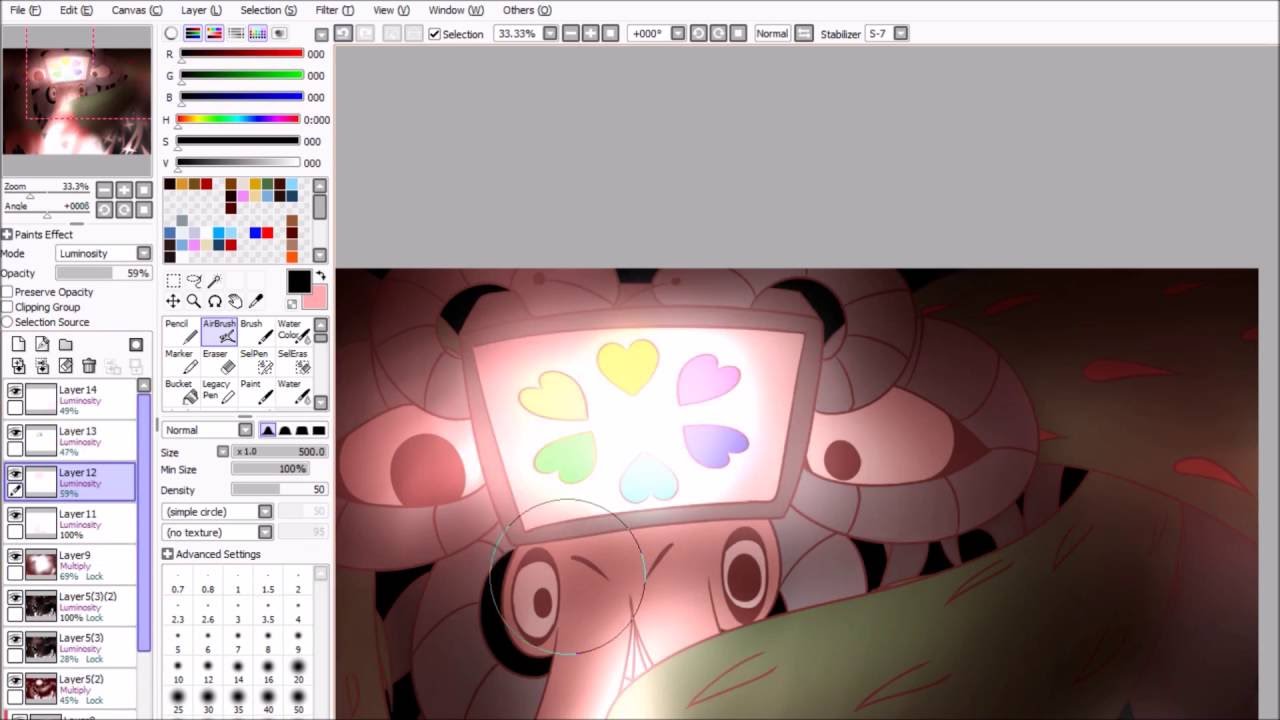Open the zoom percentage dropdown in toolbar

550,34
